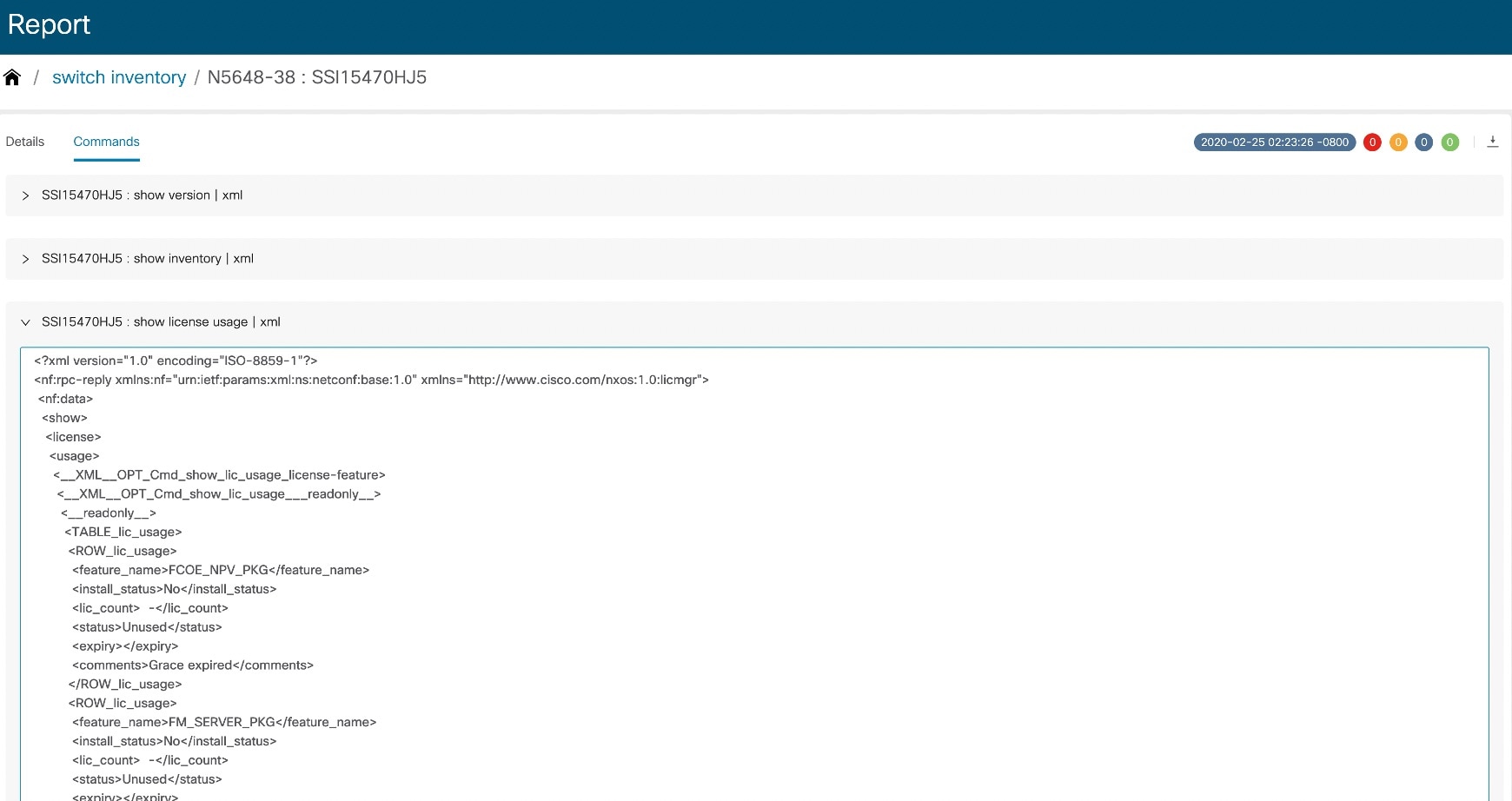Click the green success count badge
1512x801 pixels.
(x=1449, y=142)
